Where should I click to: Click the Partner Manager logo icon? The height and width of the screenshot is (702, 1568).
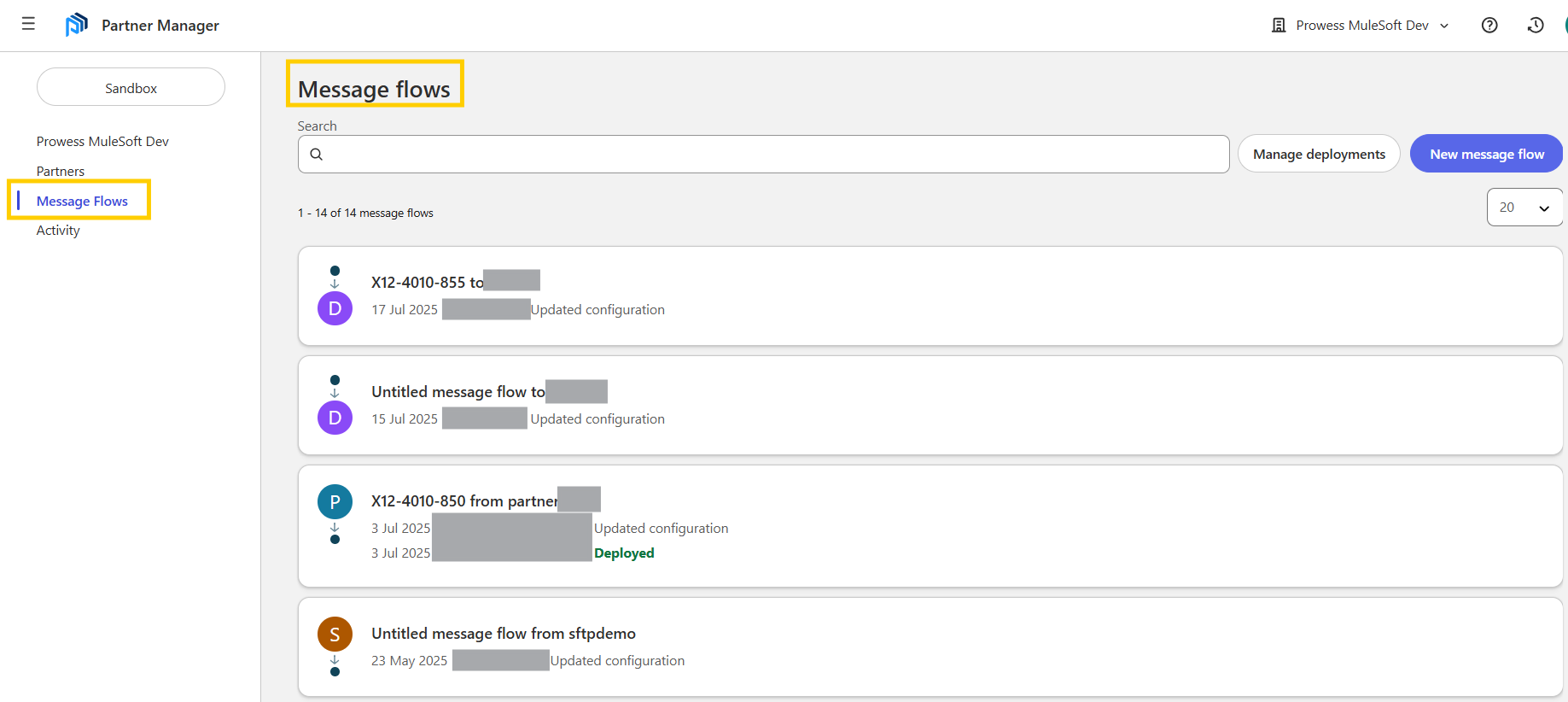(76, 25)
